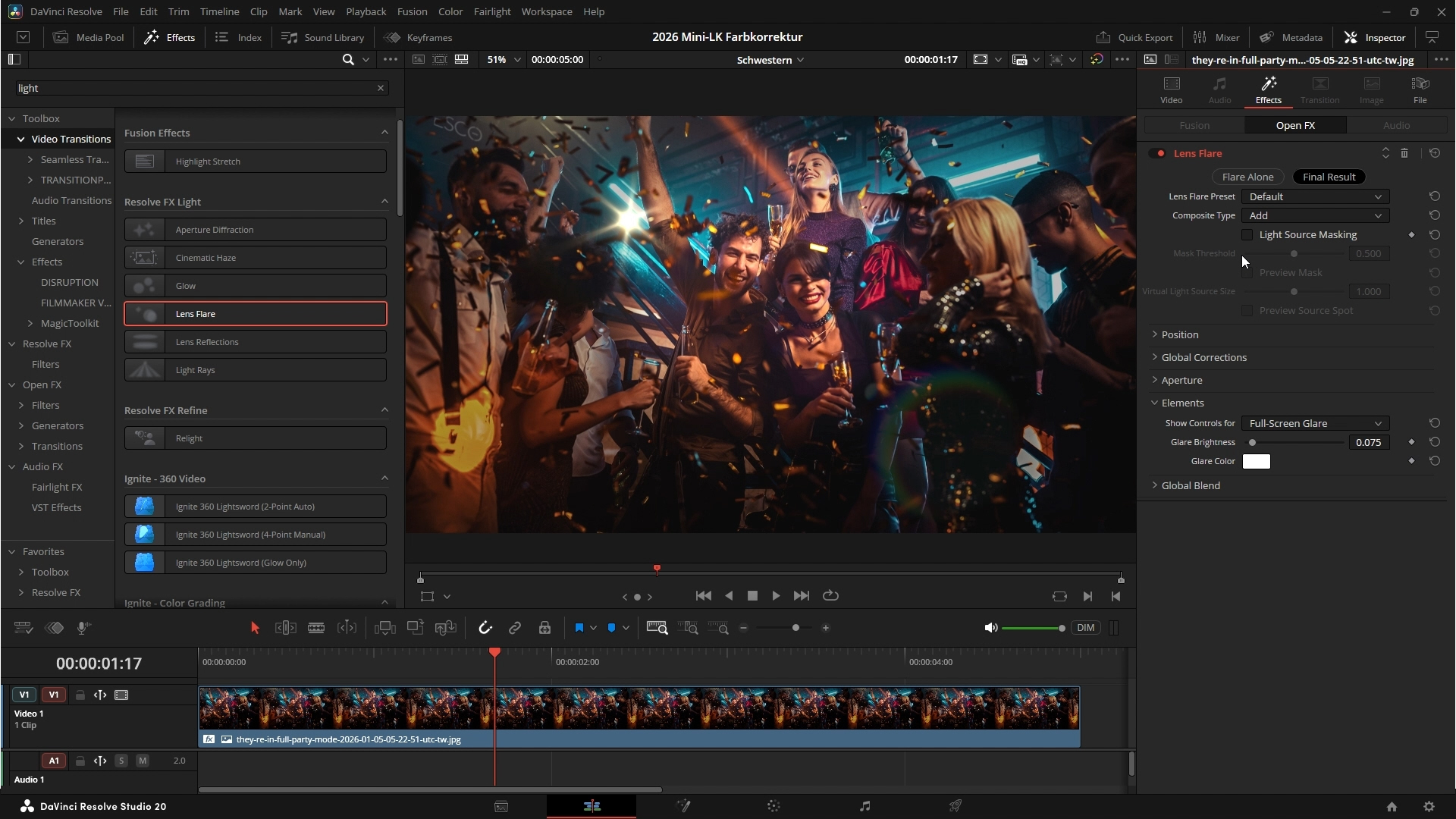Open the Glare Color white swatch
This screenshot has height=819, width=1456.
[x=1256, y=461]
